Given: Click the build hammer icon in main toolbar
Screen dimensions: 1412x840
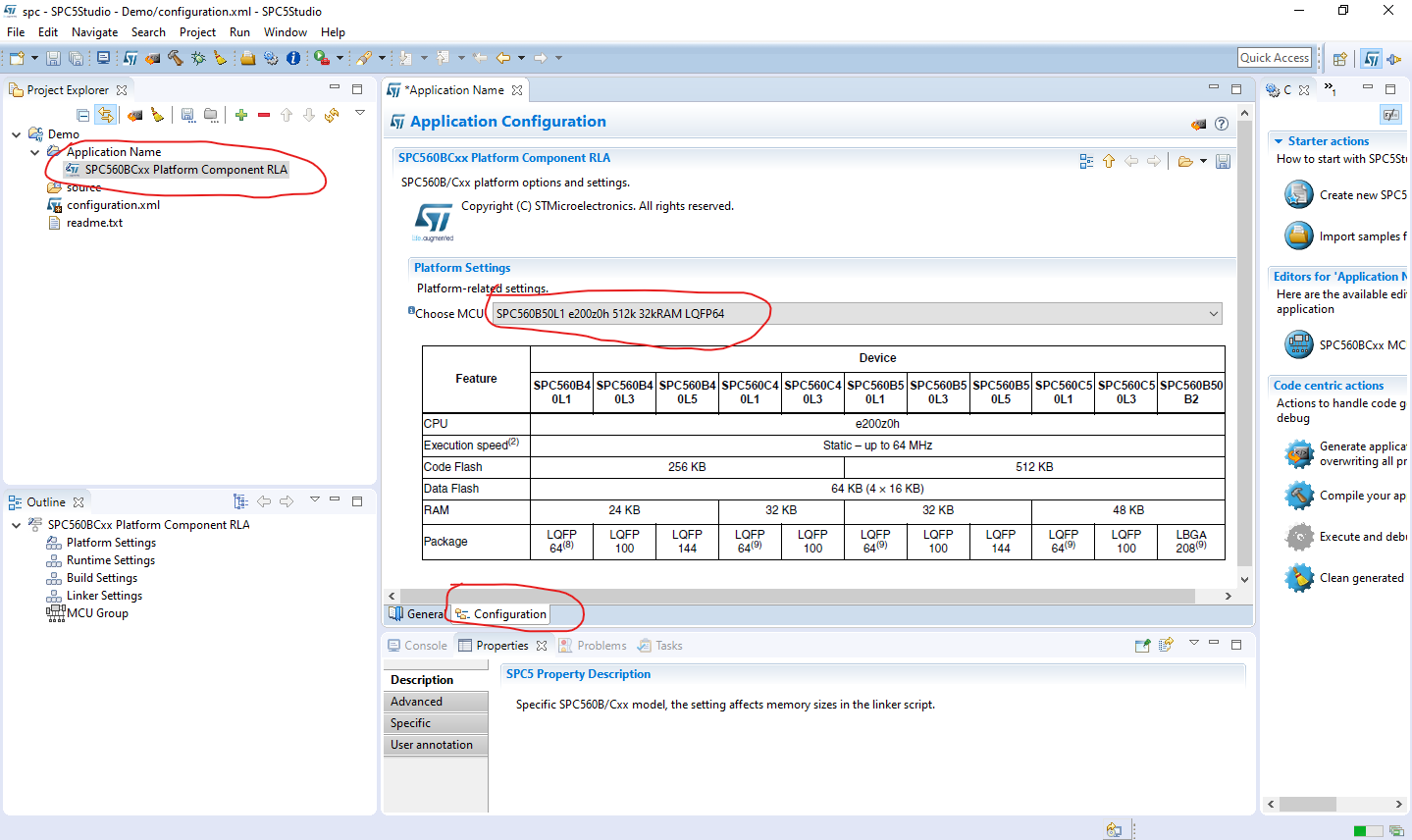Looking at the screenshot, I should coord(176,58).
